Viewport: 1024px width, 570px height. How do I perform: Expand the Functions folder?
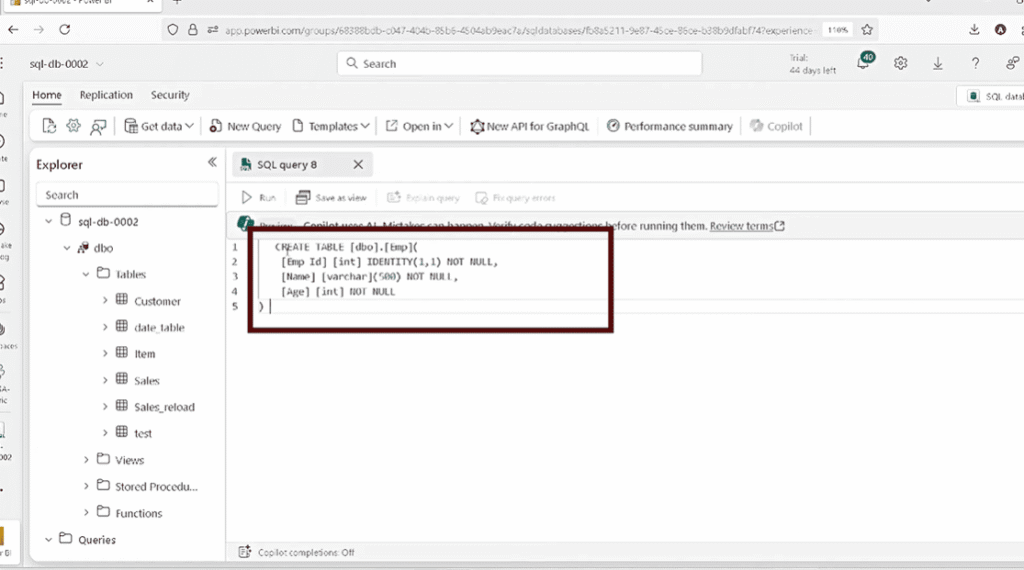pyautogui.click(x=86, y=513)
